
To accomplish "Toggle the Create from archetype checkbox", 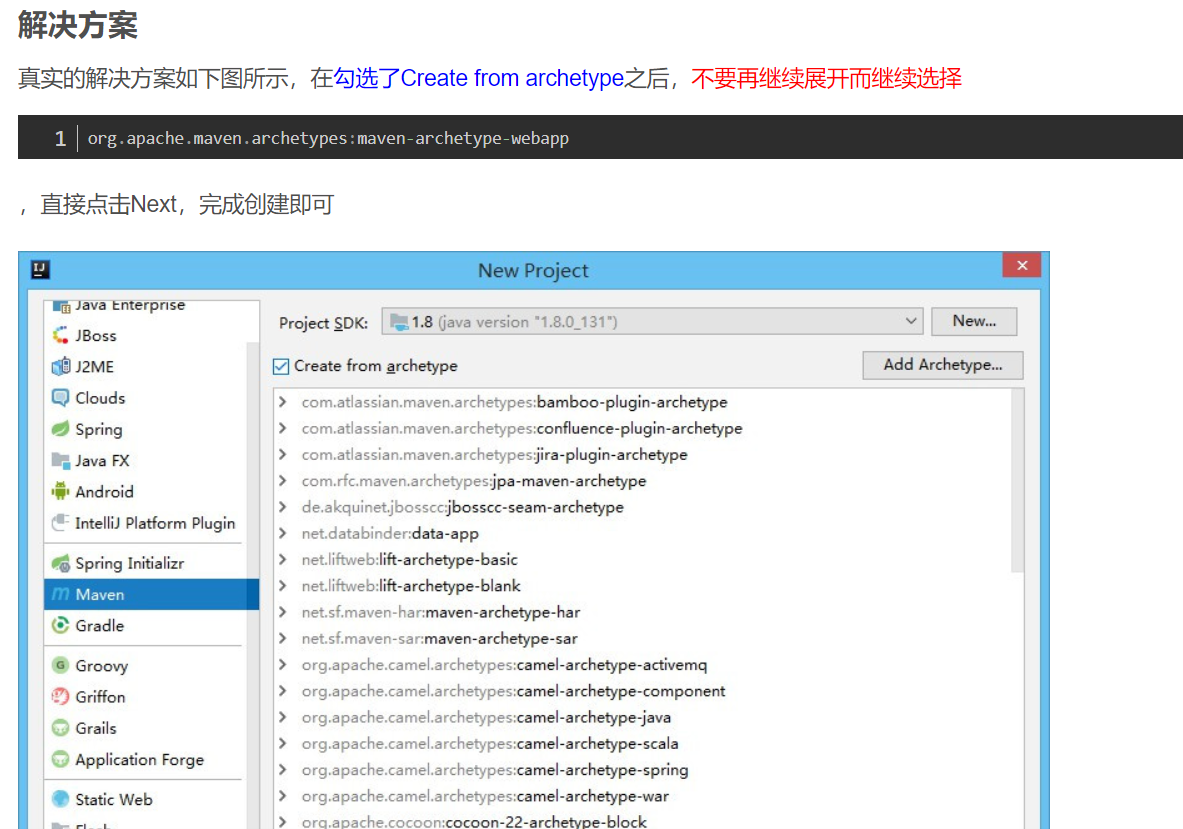I will click(281, 367).
